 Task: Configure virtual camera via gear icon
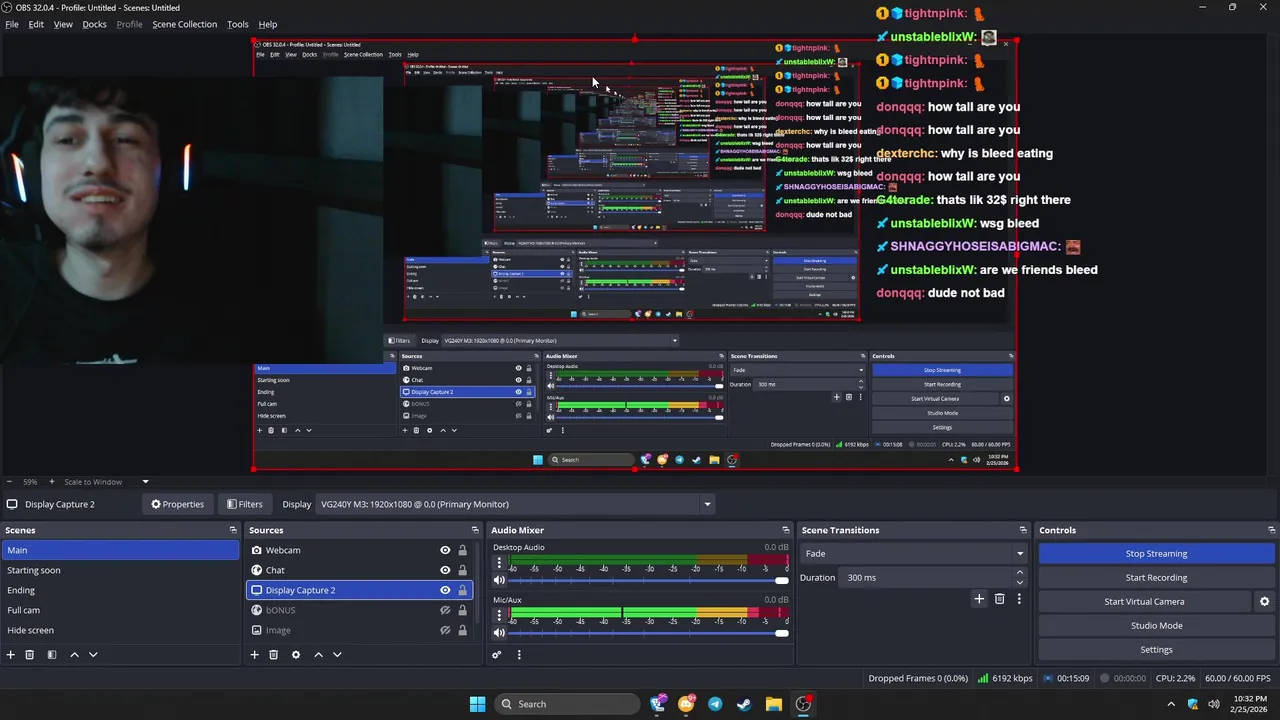[x=1264, y=601]
